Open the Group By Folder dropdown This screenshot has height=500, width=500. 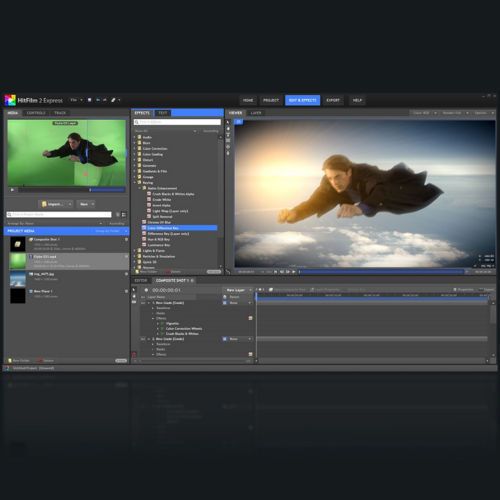pyautogui.click(x=110, y=231)
